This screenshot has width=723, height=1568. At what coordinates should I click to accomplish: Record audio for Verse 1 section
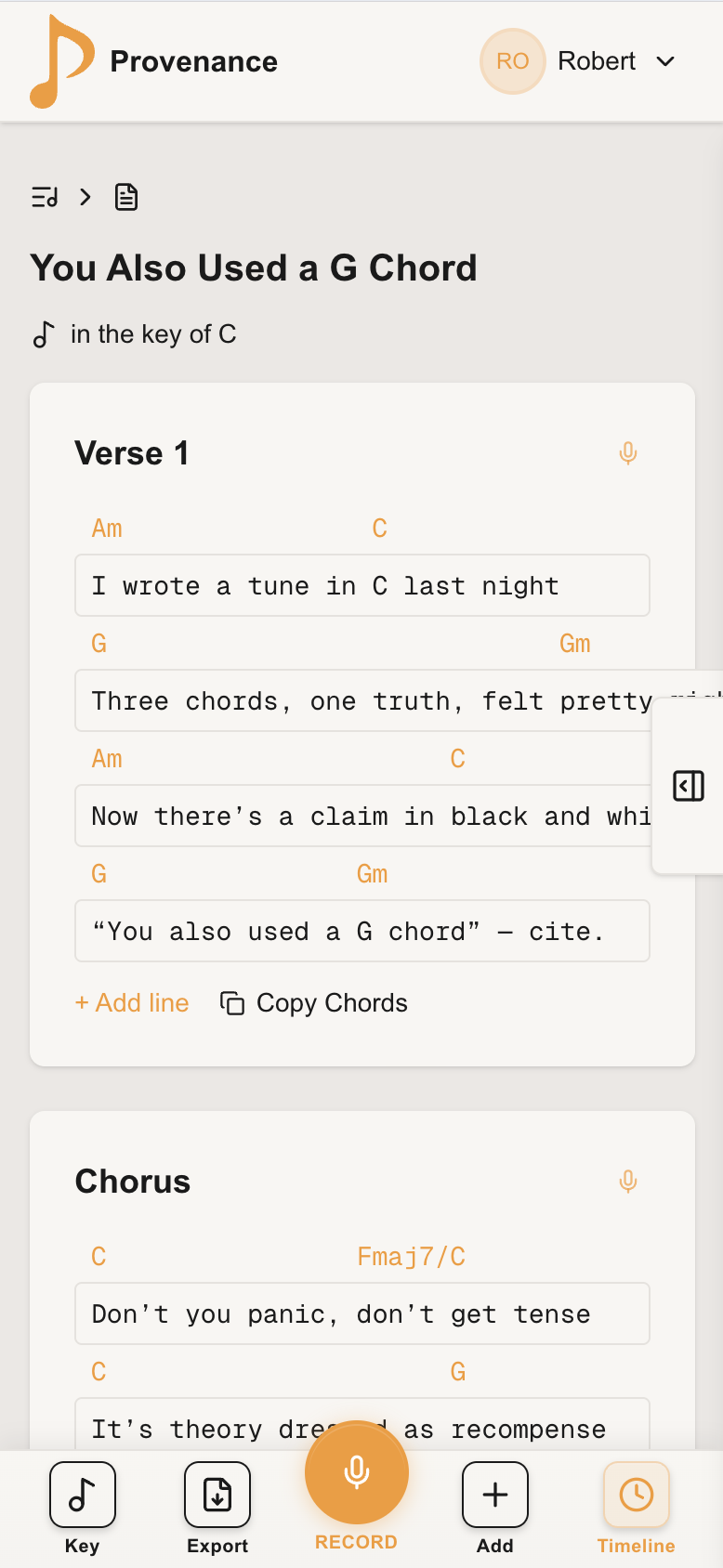click(628, 453)
